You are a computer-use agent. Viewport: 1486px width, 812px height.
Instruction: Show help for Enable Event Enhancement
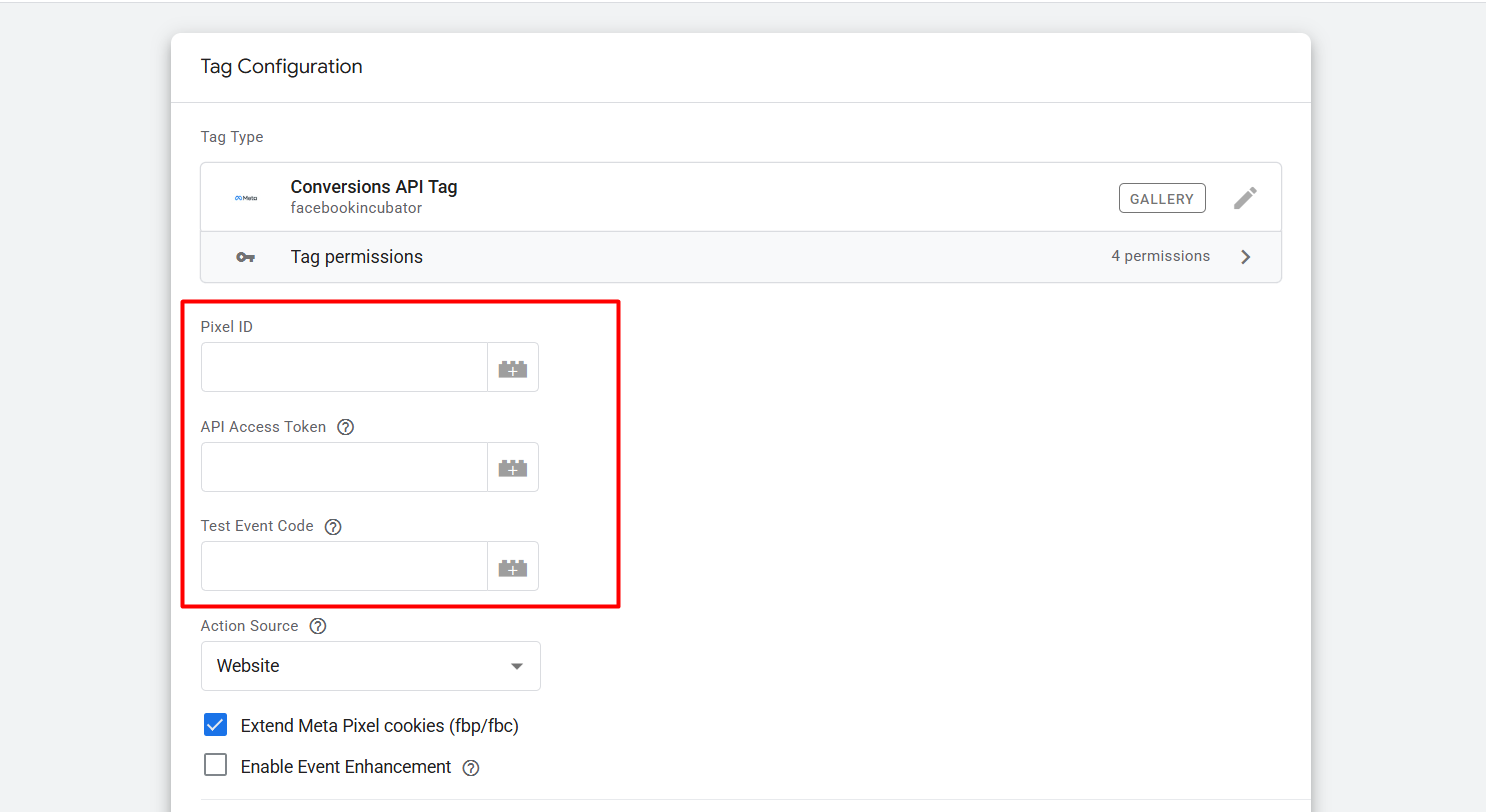click(471, 768)
